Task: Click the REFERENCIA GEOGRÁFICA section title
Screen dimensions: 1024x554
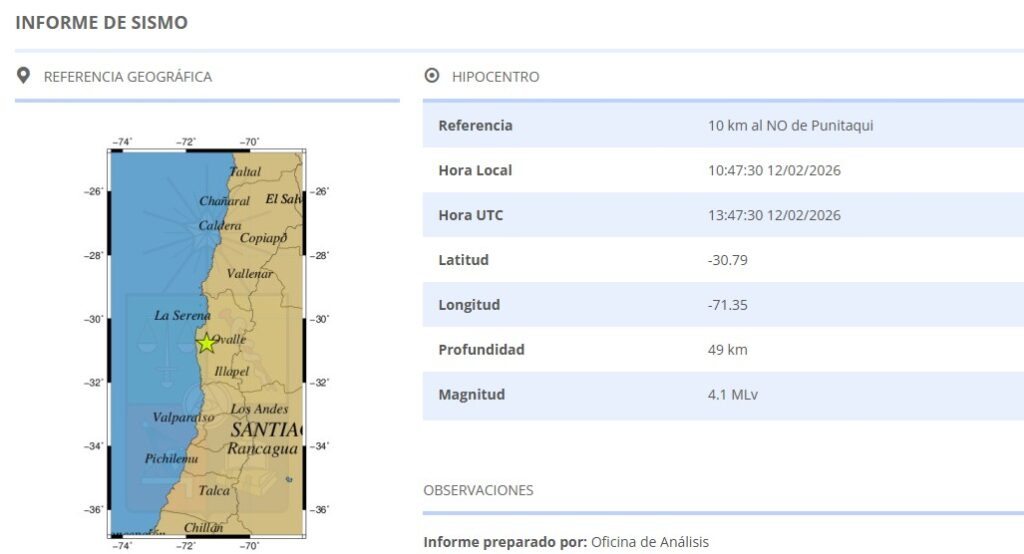Action: [x=127, y=77]
